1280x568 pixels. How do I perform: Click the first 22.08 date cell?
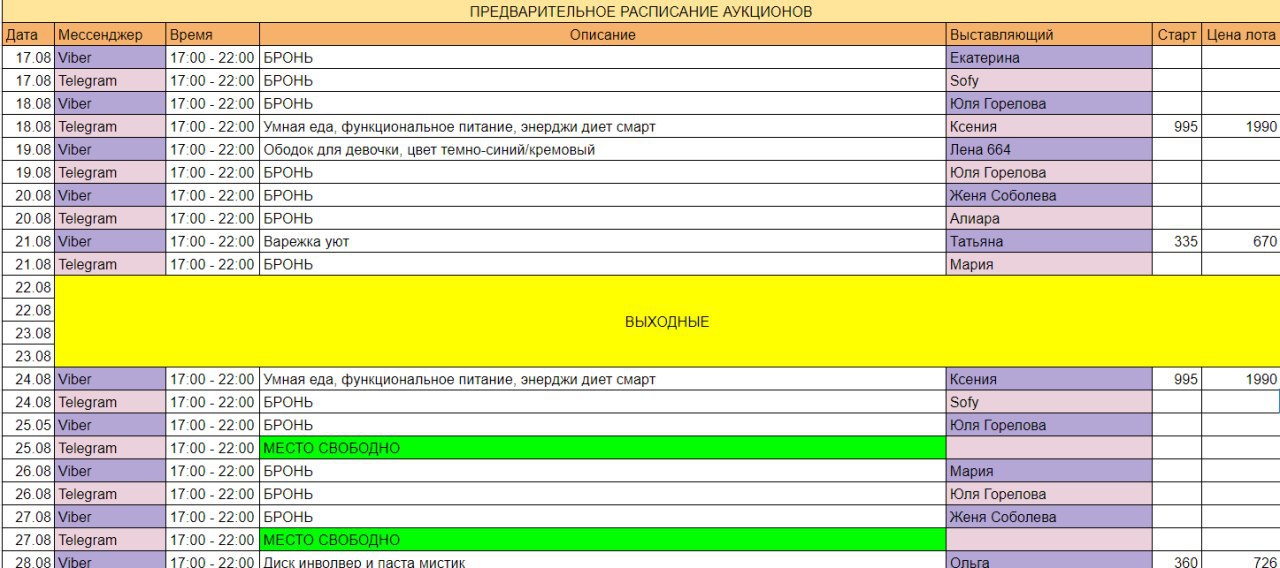[x=27, y=288]
